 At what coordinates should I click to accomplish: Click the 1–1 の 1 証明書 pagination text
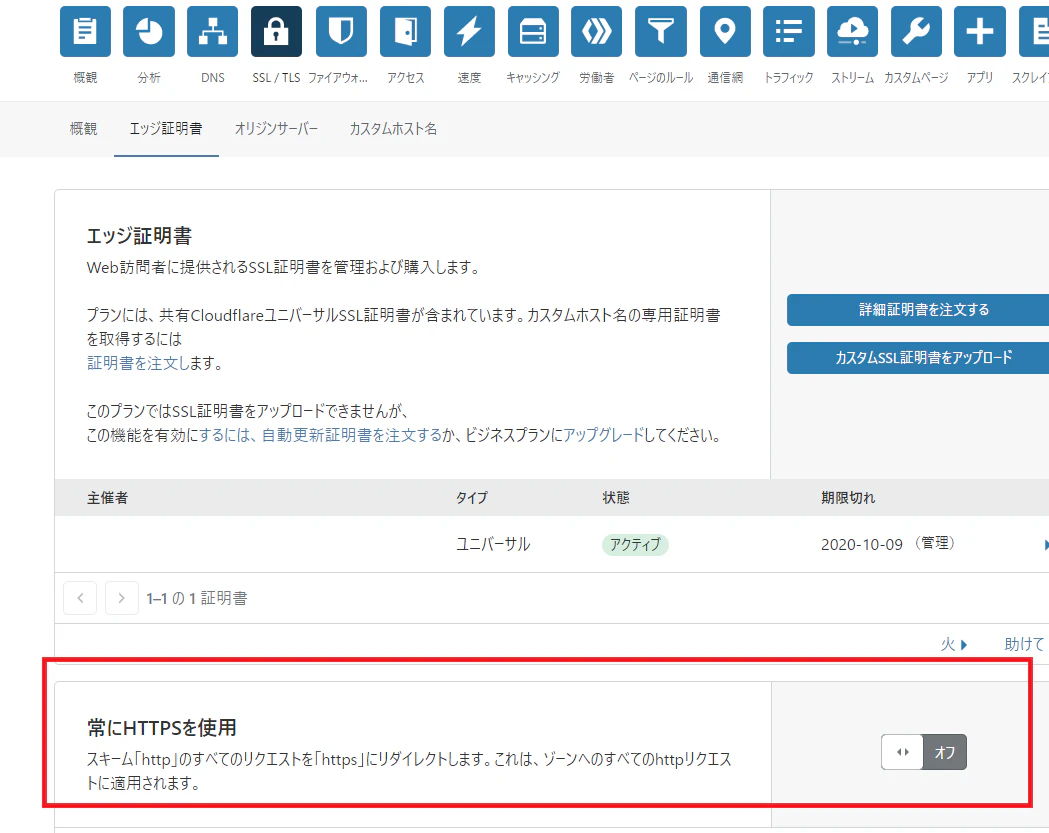pyautogui.click(x=197, y=598)
